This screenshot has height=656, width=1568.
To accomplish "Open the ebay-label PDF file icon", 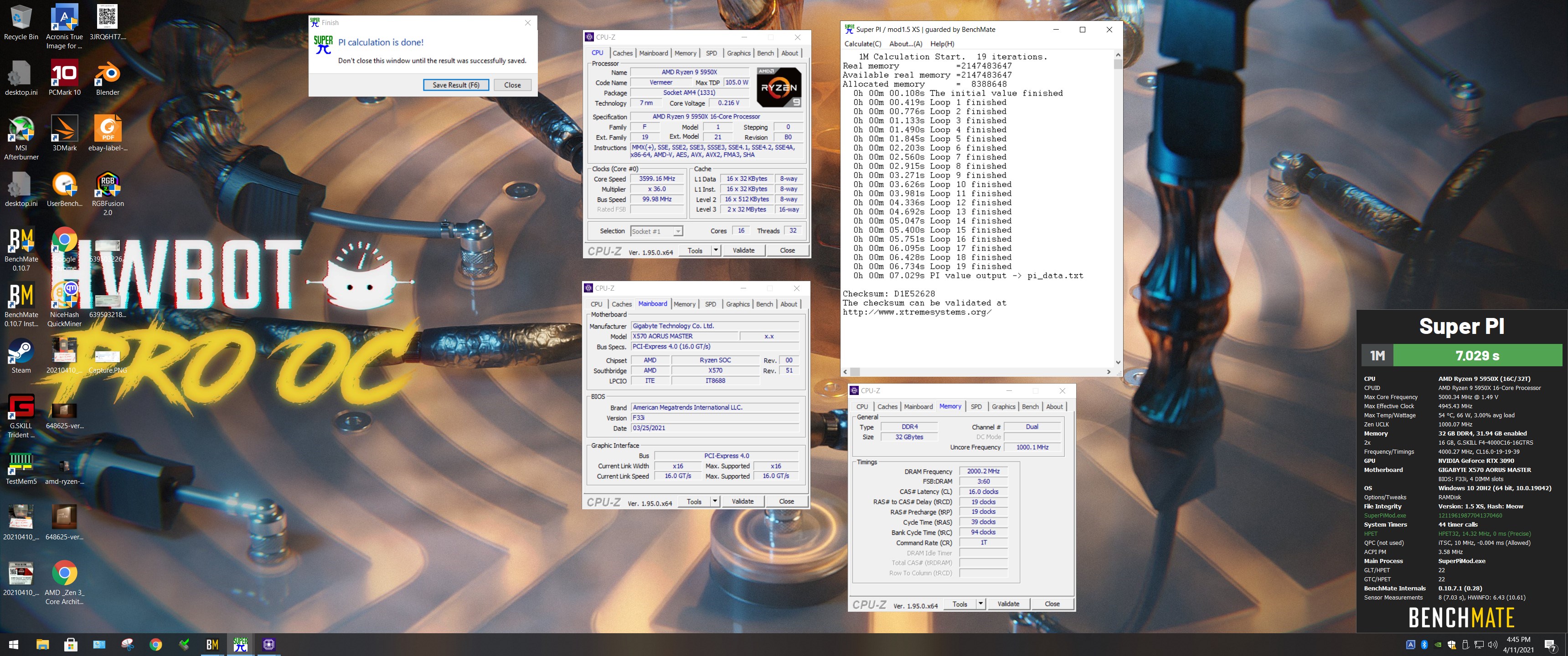I will [x=108, y=133].
